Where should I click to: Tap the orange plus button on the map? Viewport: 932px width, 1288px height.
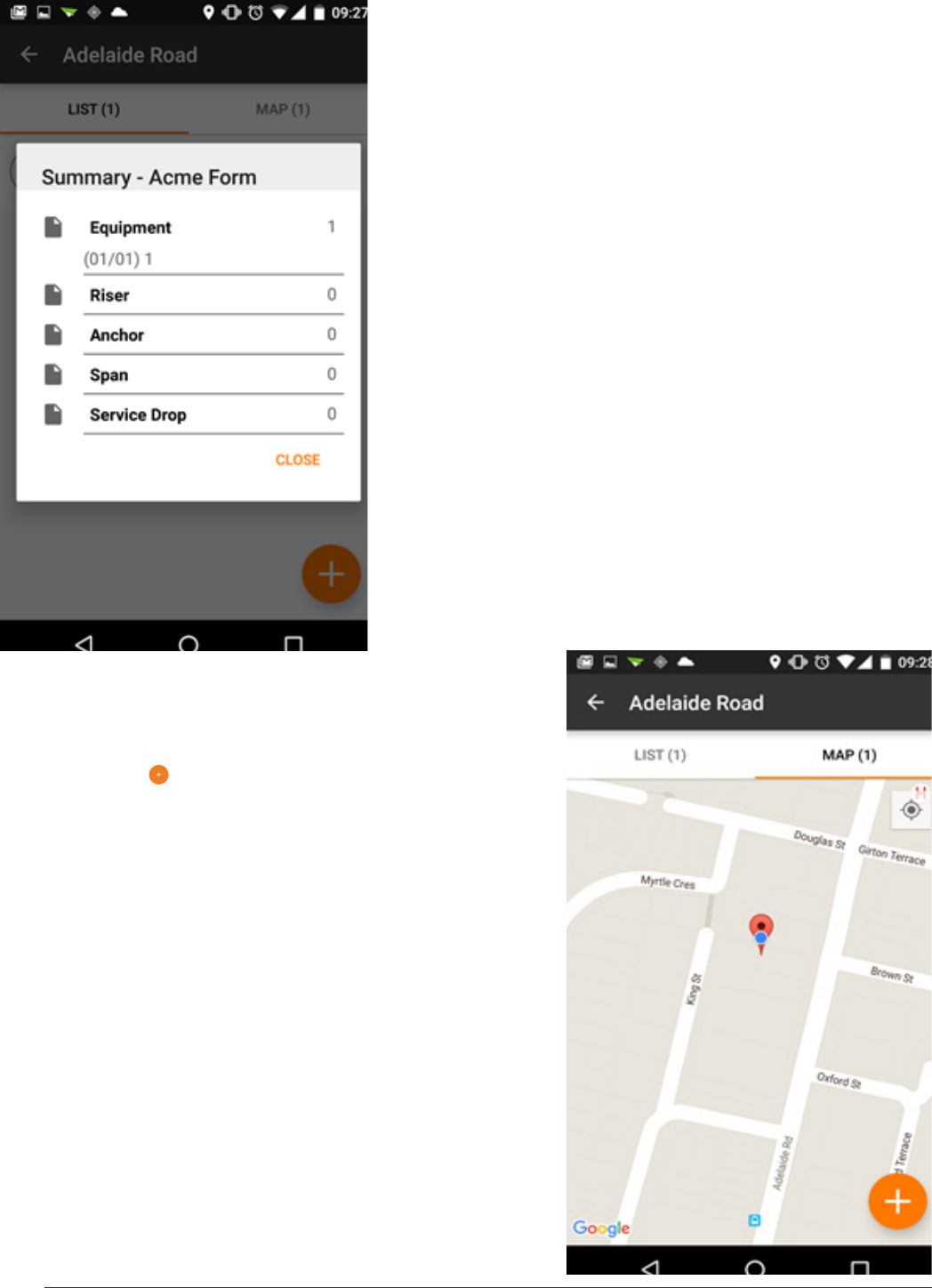coord(897,1202)
